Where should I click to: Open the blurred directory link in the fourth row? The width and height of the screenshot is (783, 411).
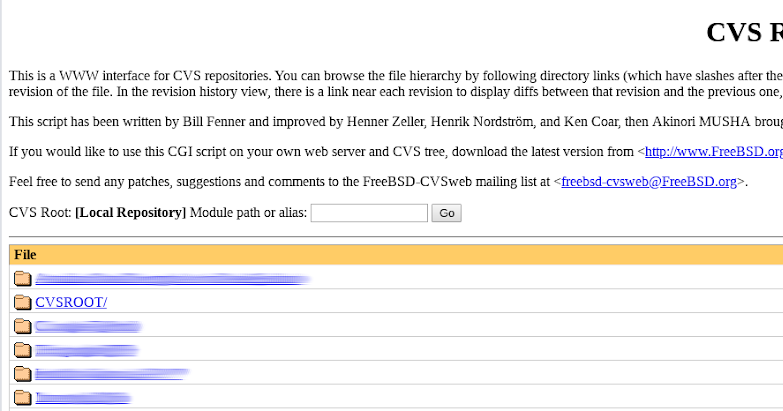87,351
